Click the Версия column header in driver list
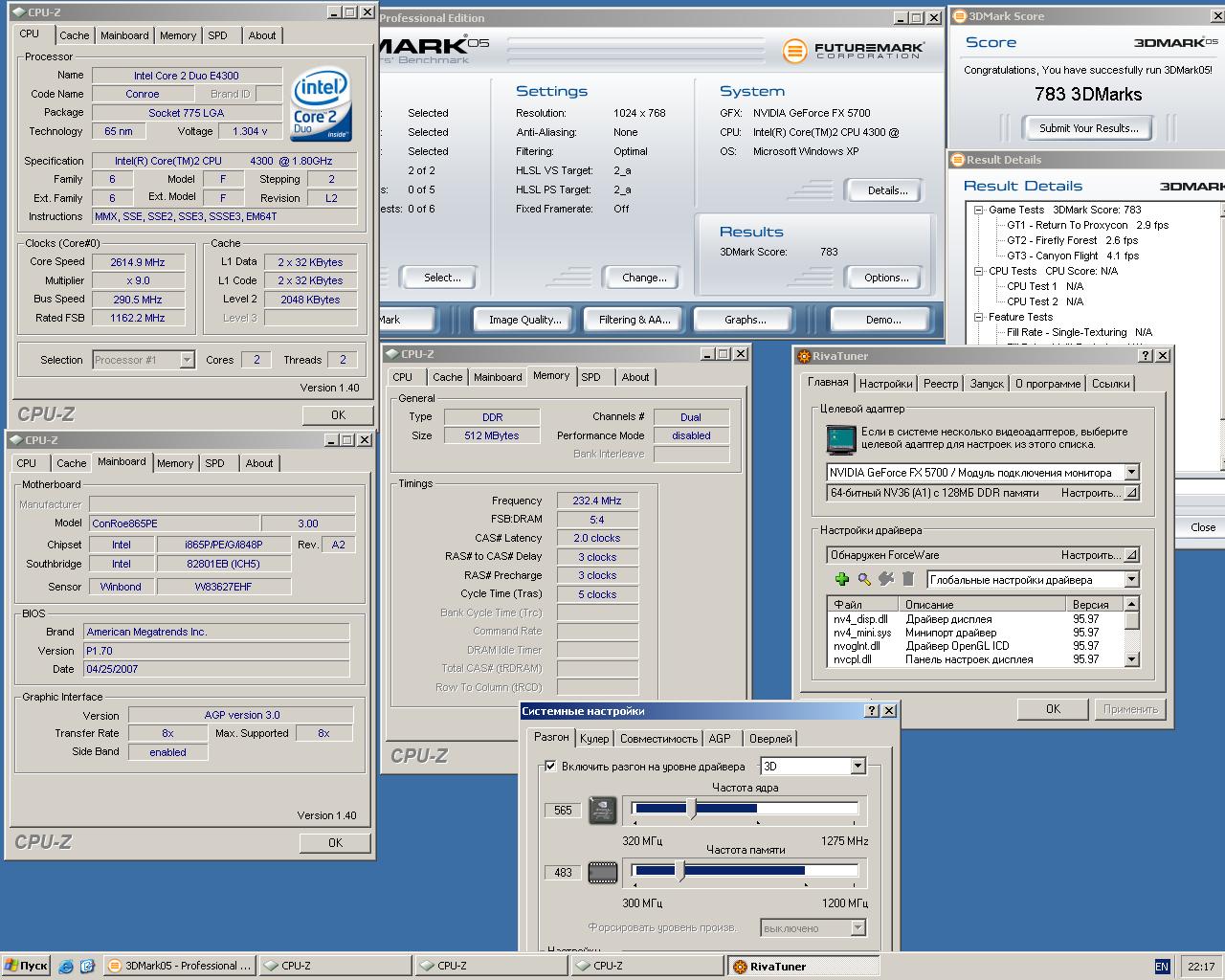 [1095, 604]
